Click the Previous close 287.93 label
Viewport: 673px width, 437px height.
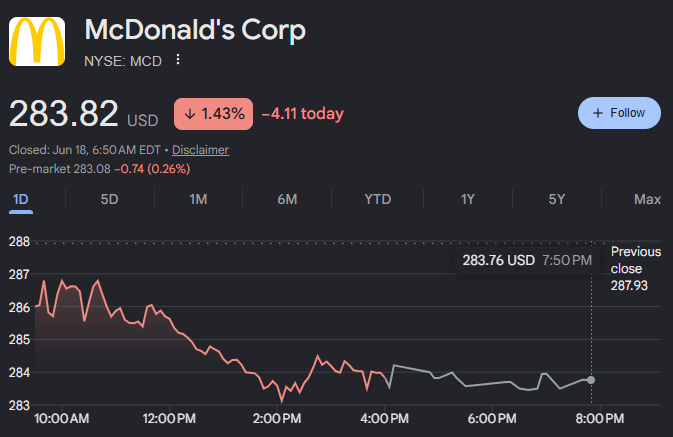pyautogui.click(x=636, y=268)
